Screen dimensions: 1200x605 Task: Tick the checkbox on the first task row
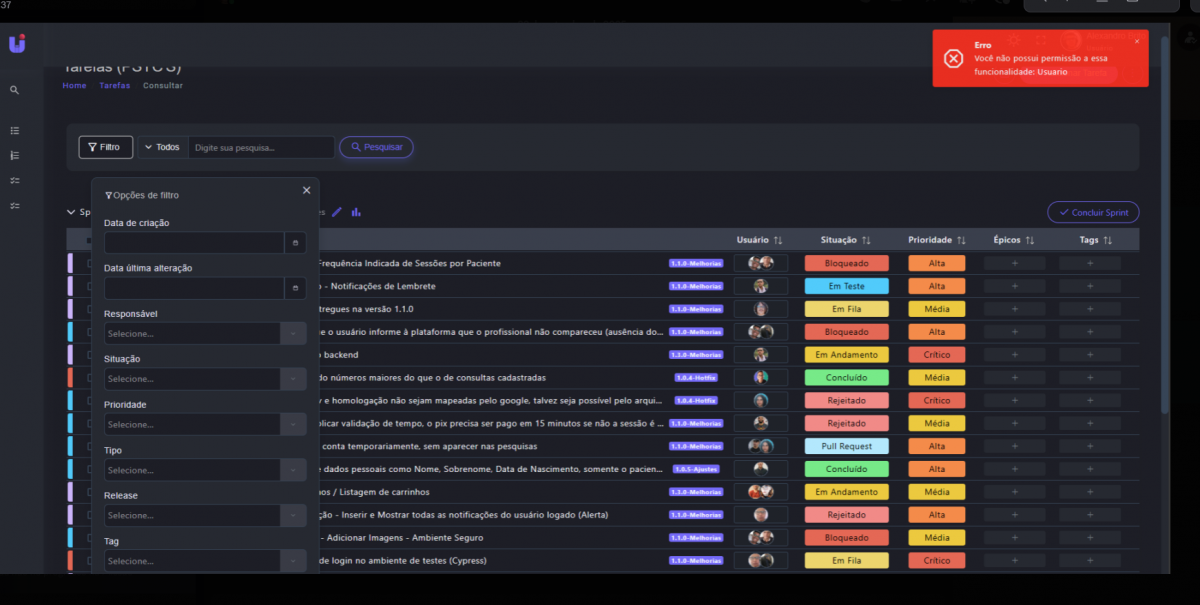point(88,264)
